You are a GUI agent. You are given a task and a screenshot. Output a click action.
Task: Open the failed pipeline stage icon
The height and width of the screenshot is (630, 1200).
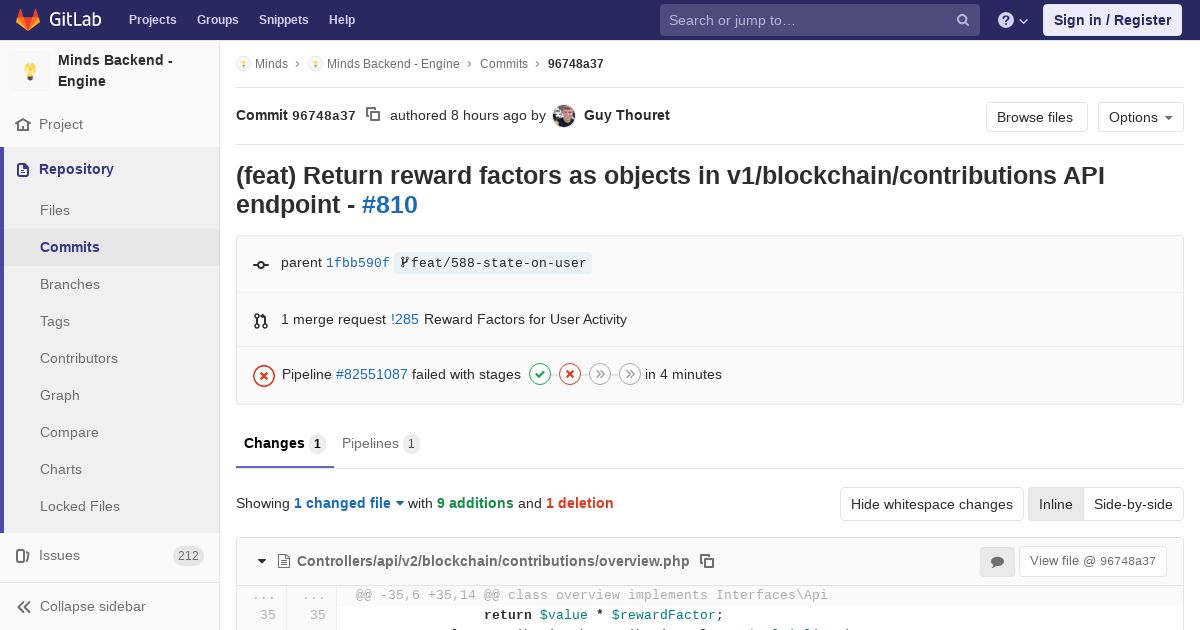[x=570, y=374]
